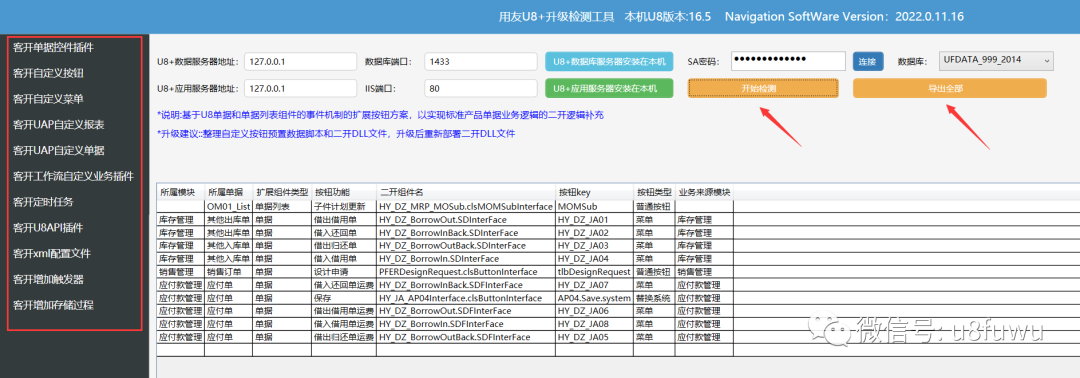1080x378 pixels.
Task: Open 客开U8API插件 section
Action: (x=48, y=228)
